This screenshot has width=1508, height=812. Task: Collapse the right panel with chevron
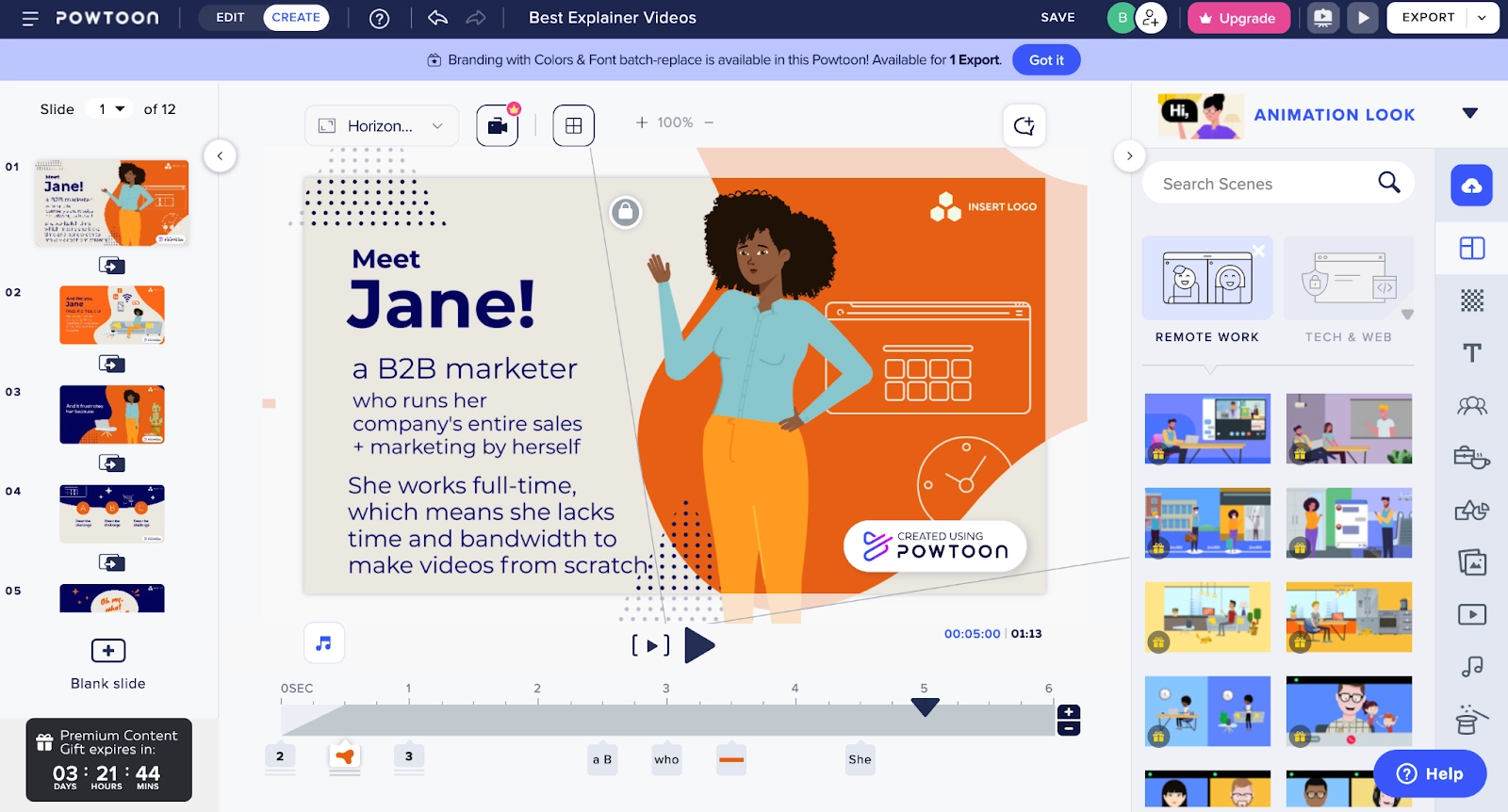1129,155
